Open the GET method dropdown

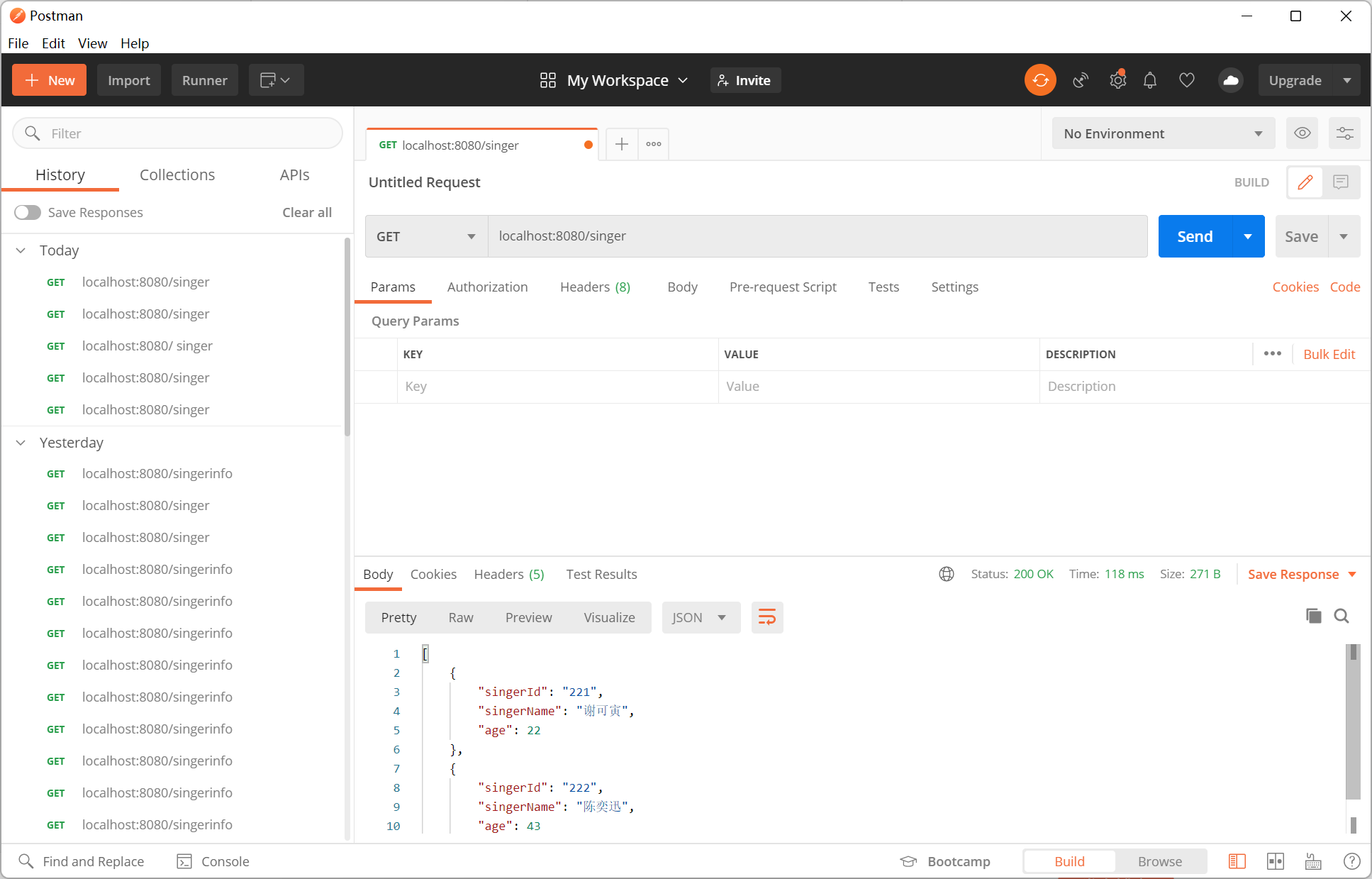click(426, 236)
